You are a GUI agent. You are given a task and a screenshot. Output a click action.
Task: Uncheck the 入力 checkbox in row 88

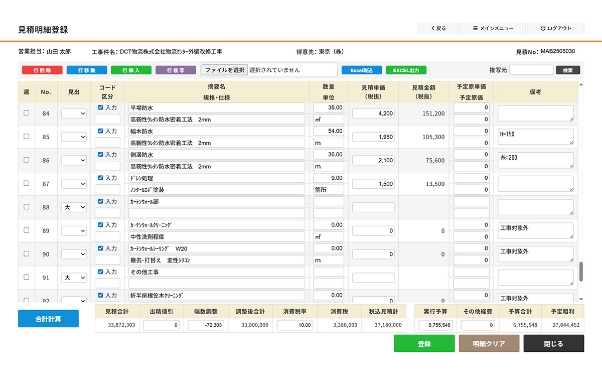pos(101,201)
